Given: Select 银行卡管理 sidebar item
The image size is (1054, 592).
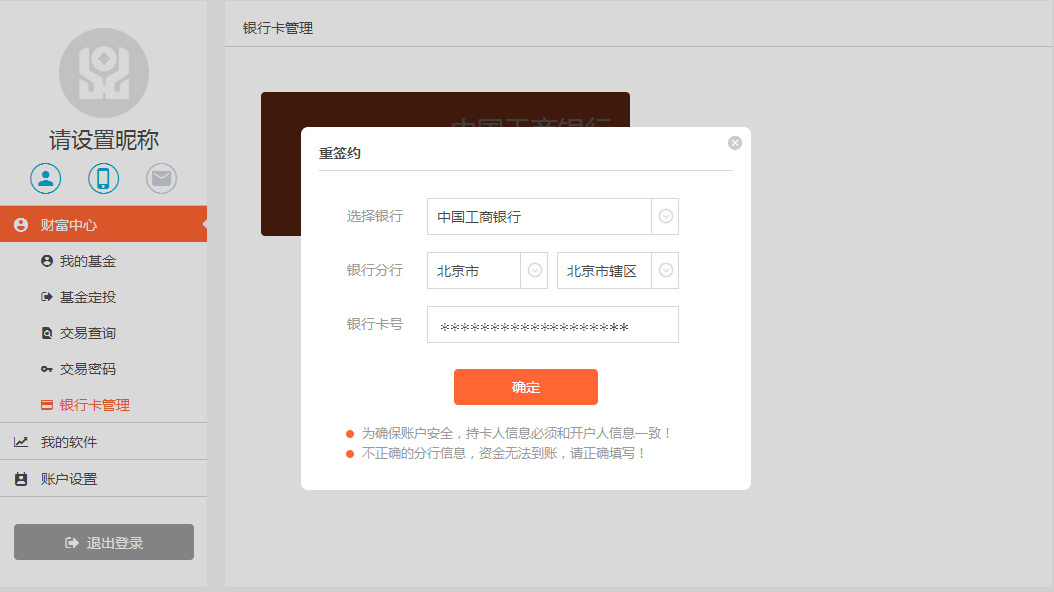Looking at the screenshot, I should pos(94,405).
